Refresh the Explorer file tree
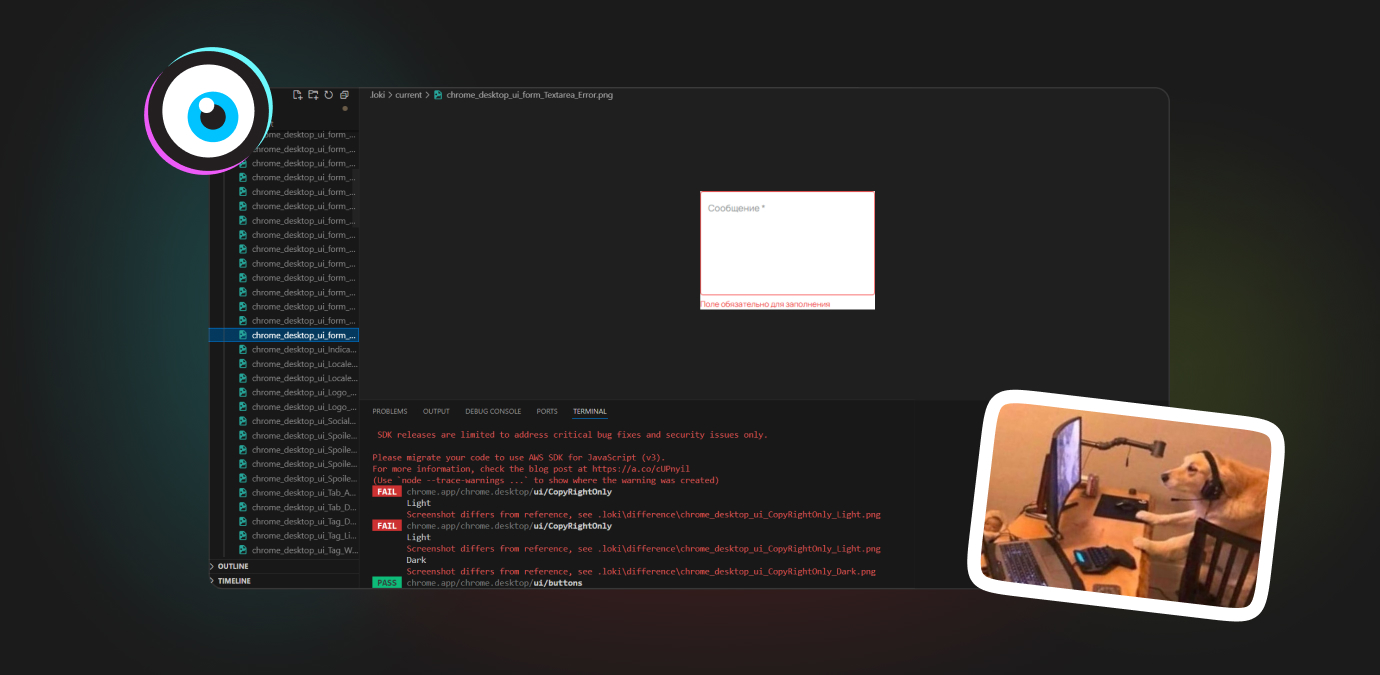 pos(328,95)
